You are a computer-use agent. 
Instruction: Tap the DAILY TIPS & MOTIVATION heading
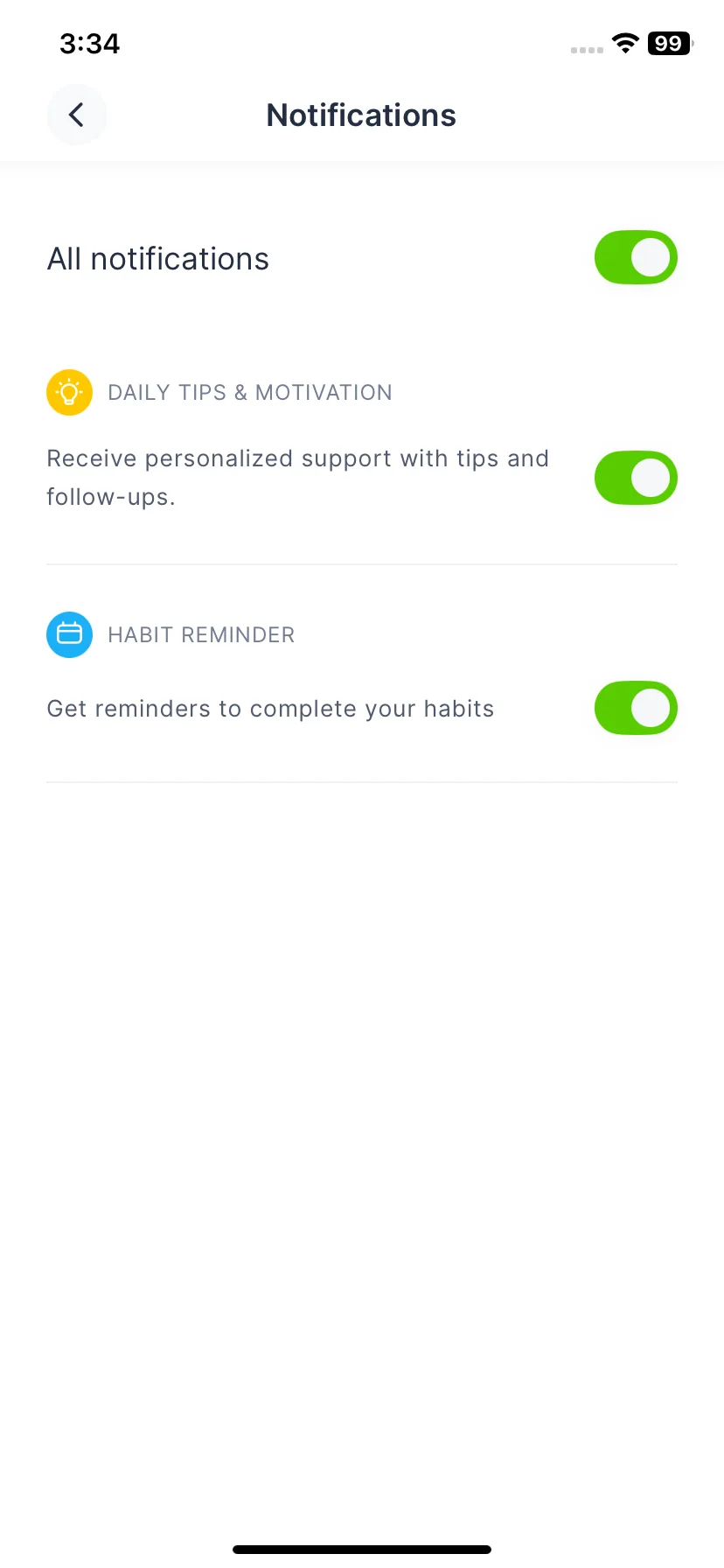[250, 393]
